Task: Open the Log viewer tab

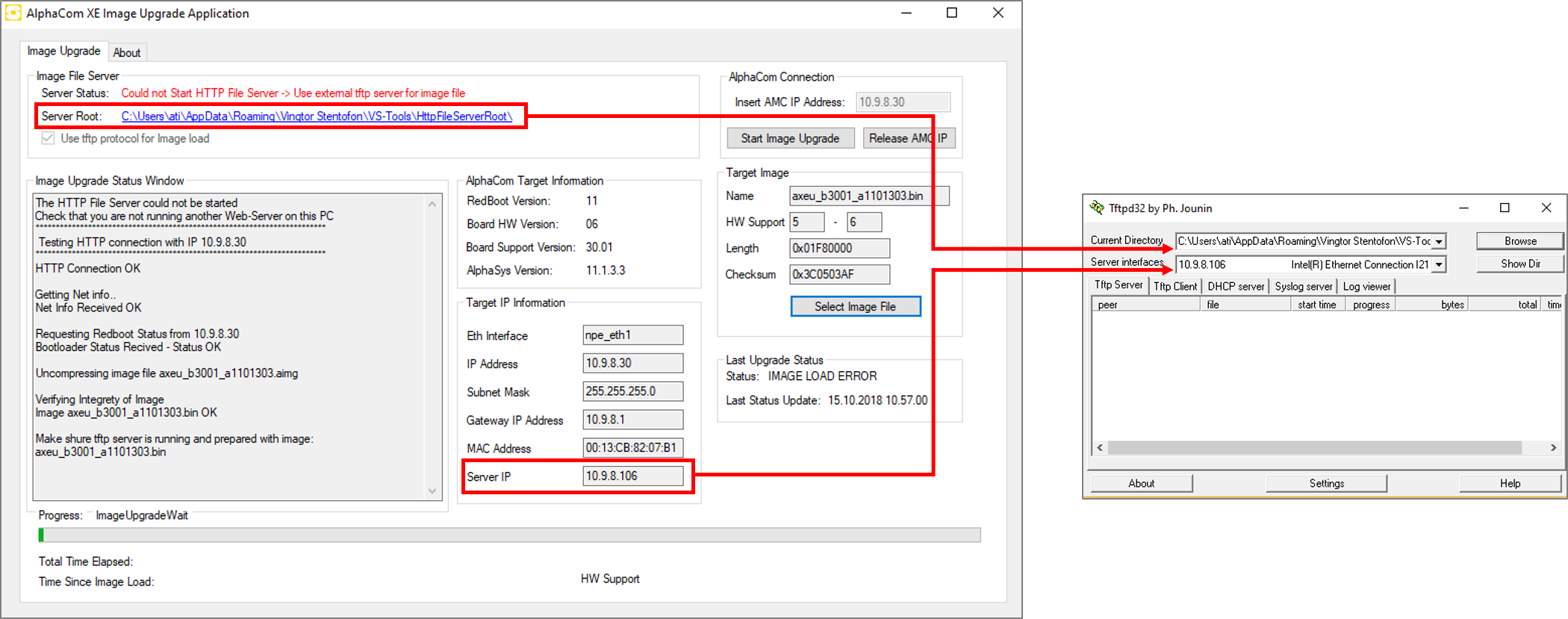Action: (x=1366, y=286)
